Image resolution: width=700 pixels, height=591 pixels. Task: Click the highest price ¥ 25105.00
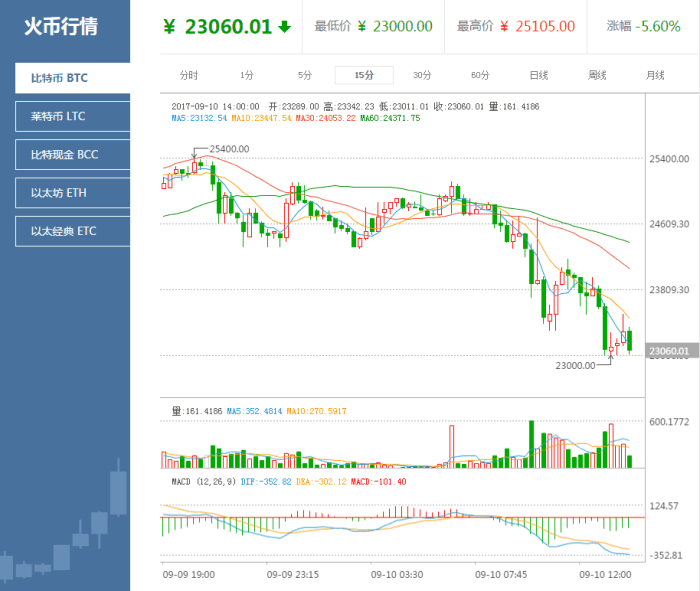[538, 26]
